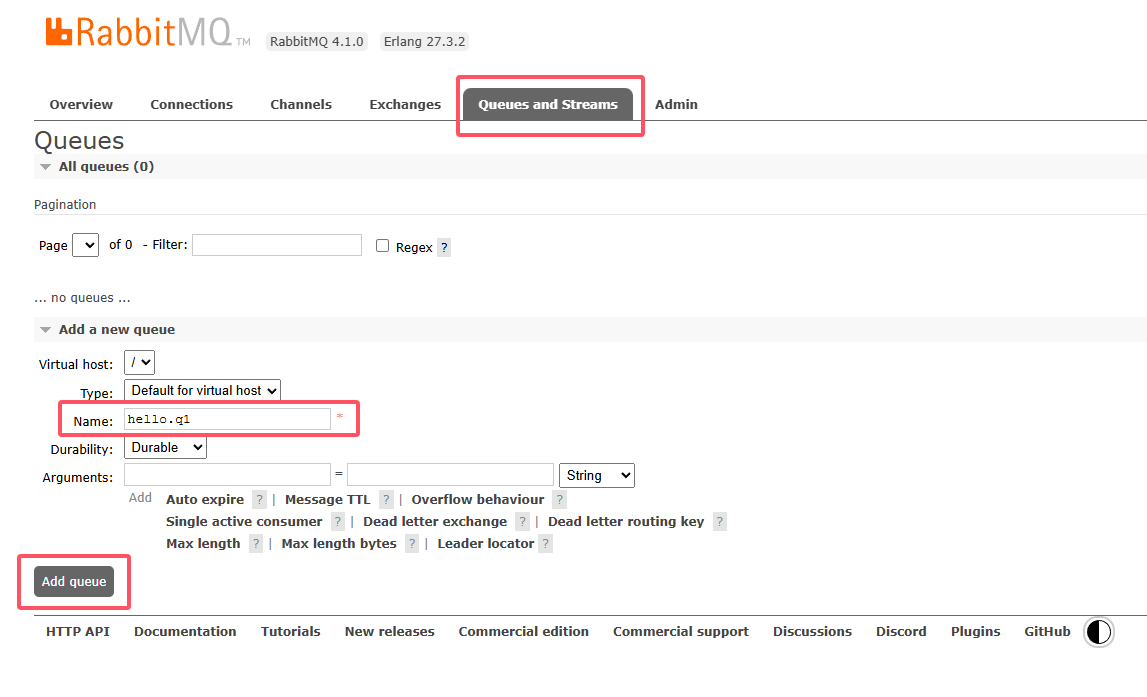Open the Discord footer link
Viewport: 1147px width, 697px height.
(901, 631)
